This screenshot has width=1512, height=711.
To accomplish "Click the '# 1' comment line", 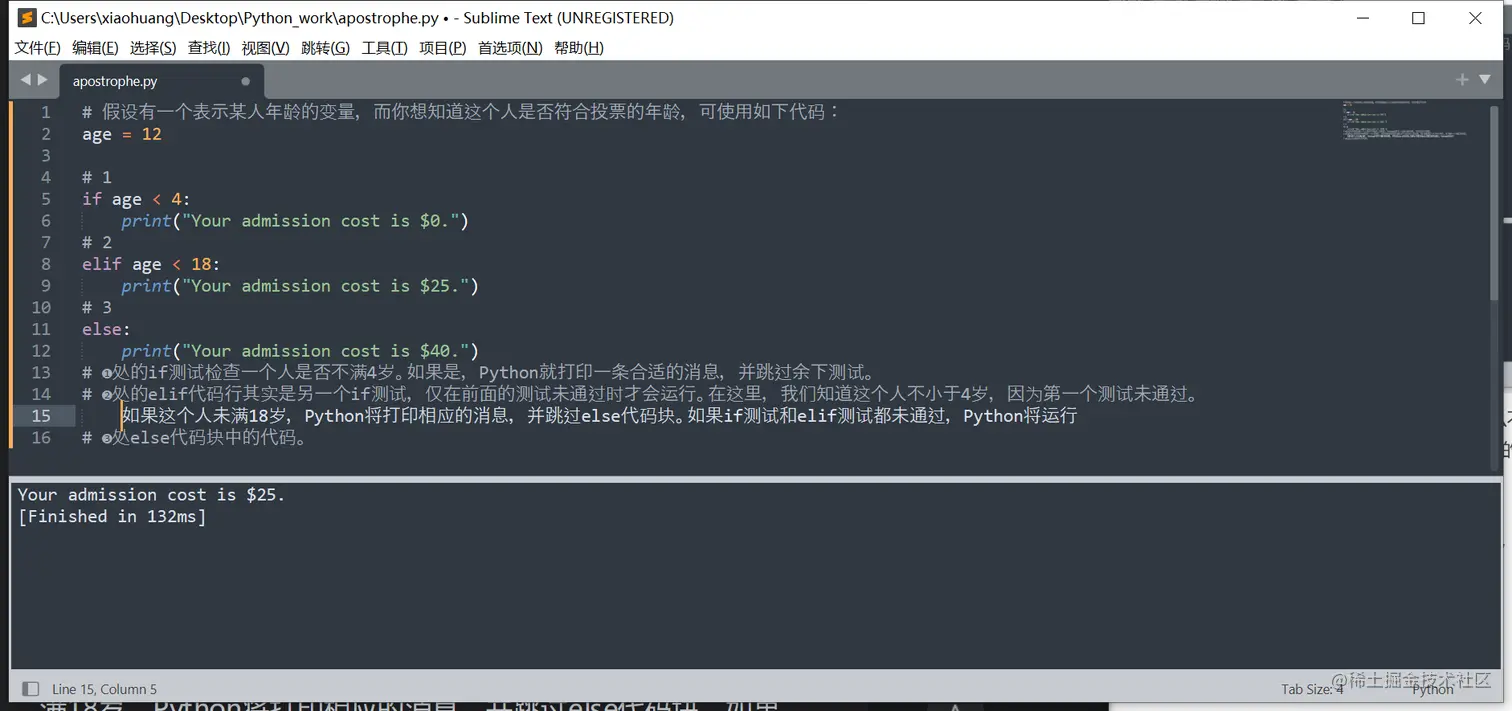I will (97, 177).
